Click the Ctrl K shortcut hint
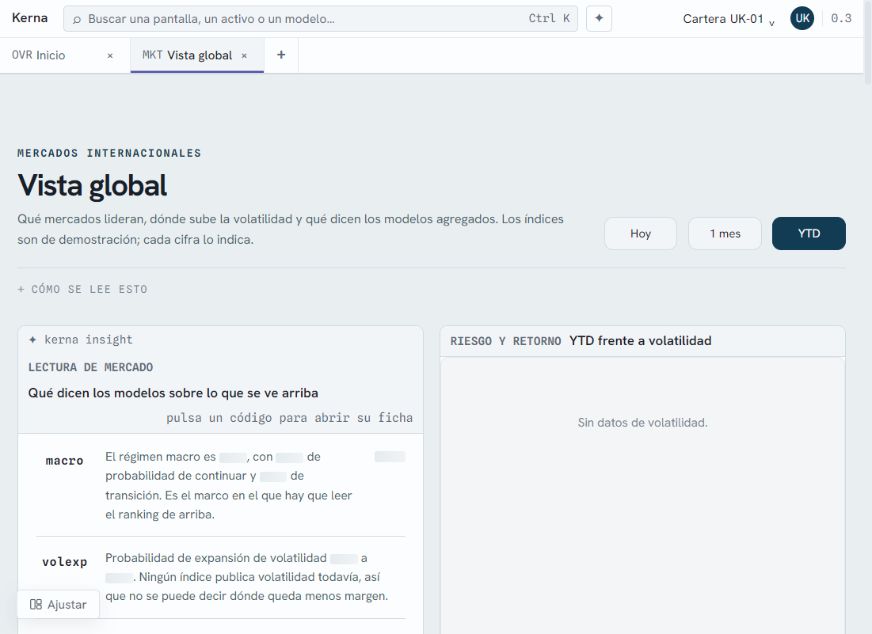872x634 pixels. click(549, 18)
